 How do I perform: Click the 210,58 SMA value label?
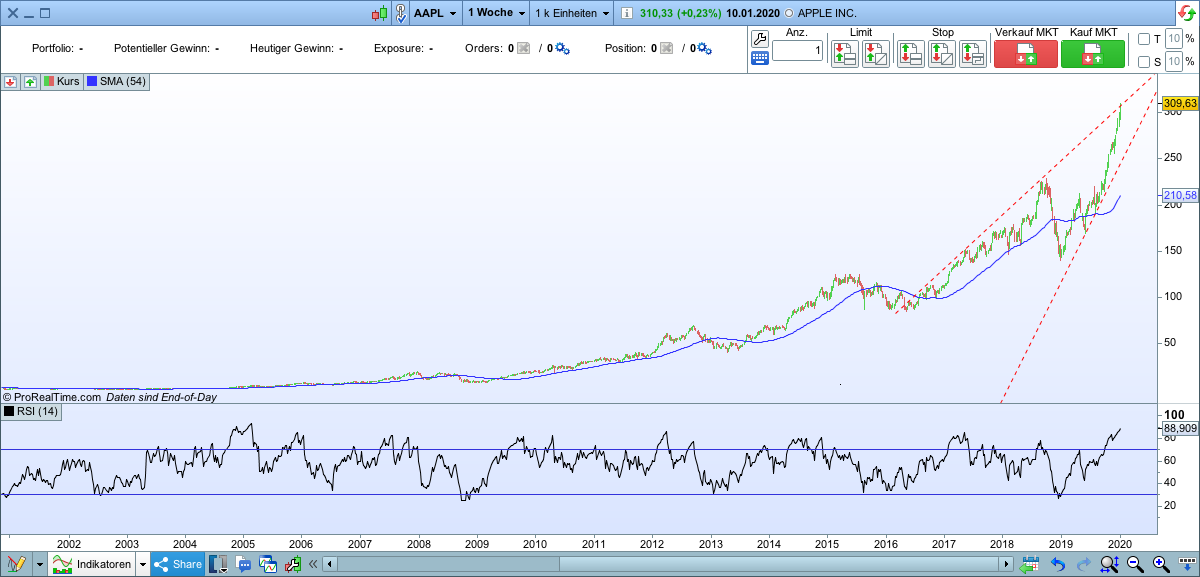1180,195
